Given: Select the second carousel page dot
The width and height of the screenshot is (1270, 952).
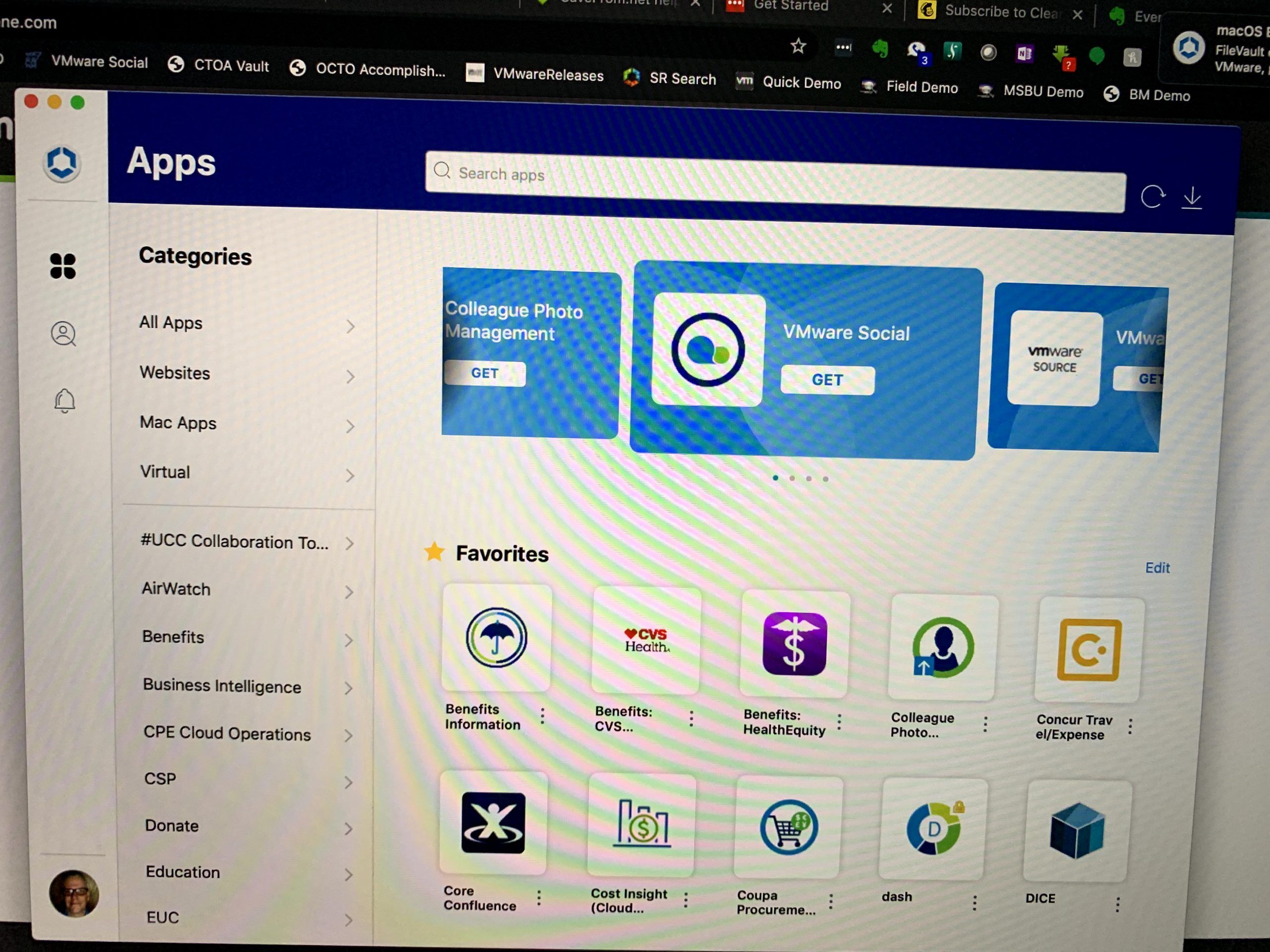Looking at the screenshot, I should [792, 478].
